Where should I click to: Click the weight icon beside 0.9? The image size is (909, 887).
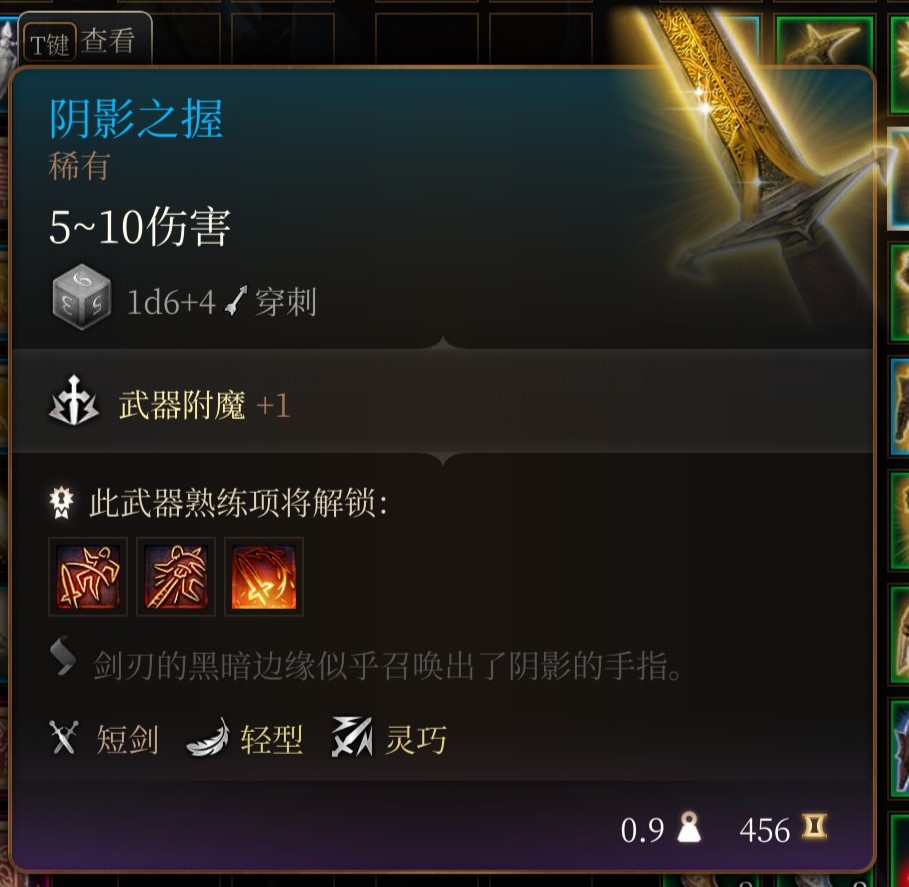pos(689,827)
